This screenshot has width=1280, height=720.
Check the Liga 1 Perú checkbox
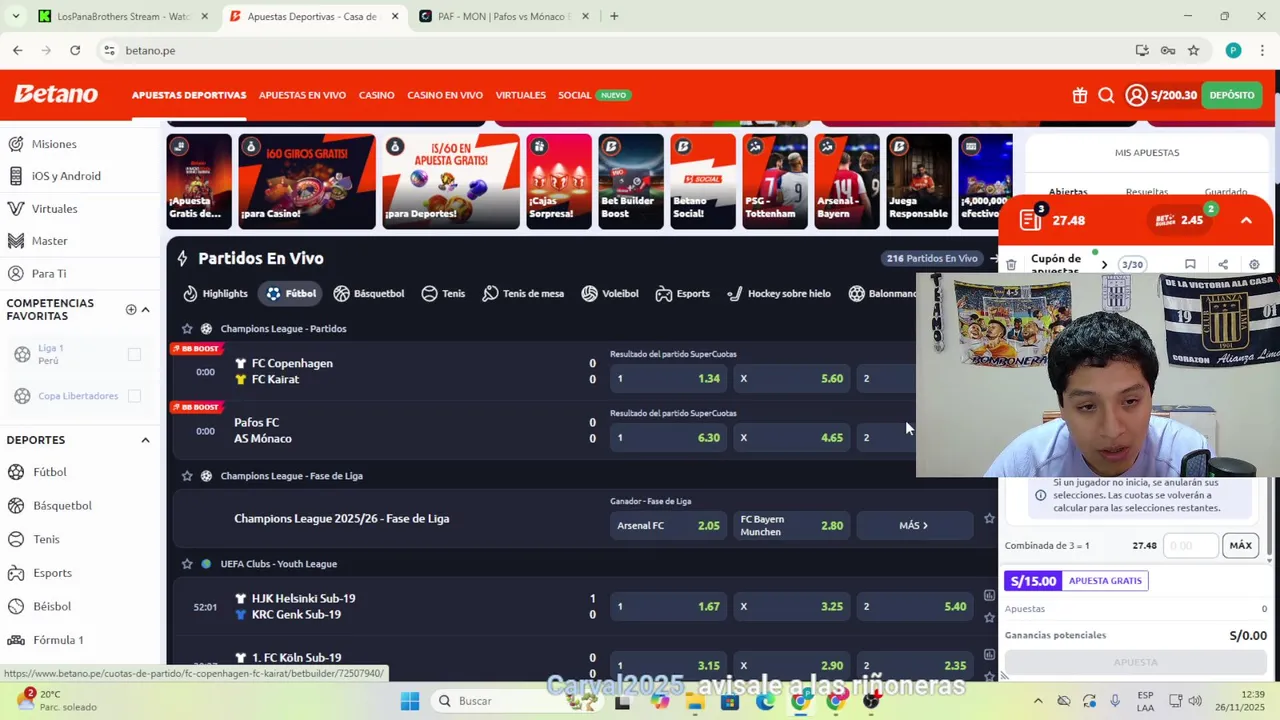click(x=134, y=354)
